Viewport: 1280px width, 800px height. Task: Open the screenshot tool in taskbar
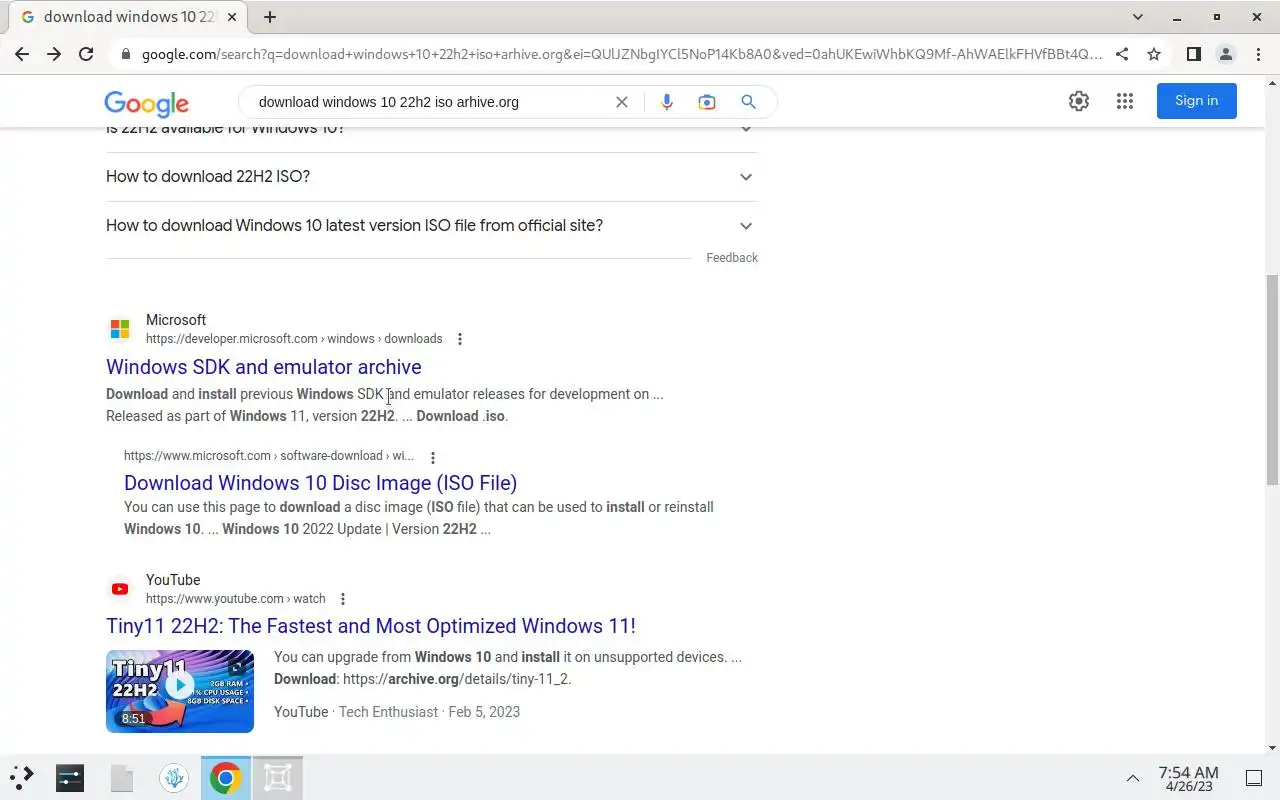coord(278,777)
